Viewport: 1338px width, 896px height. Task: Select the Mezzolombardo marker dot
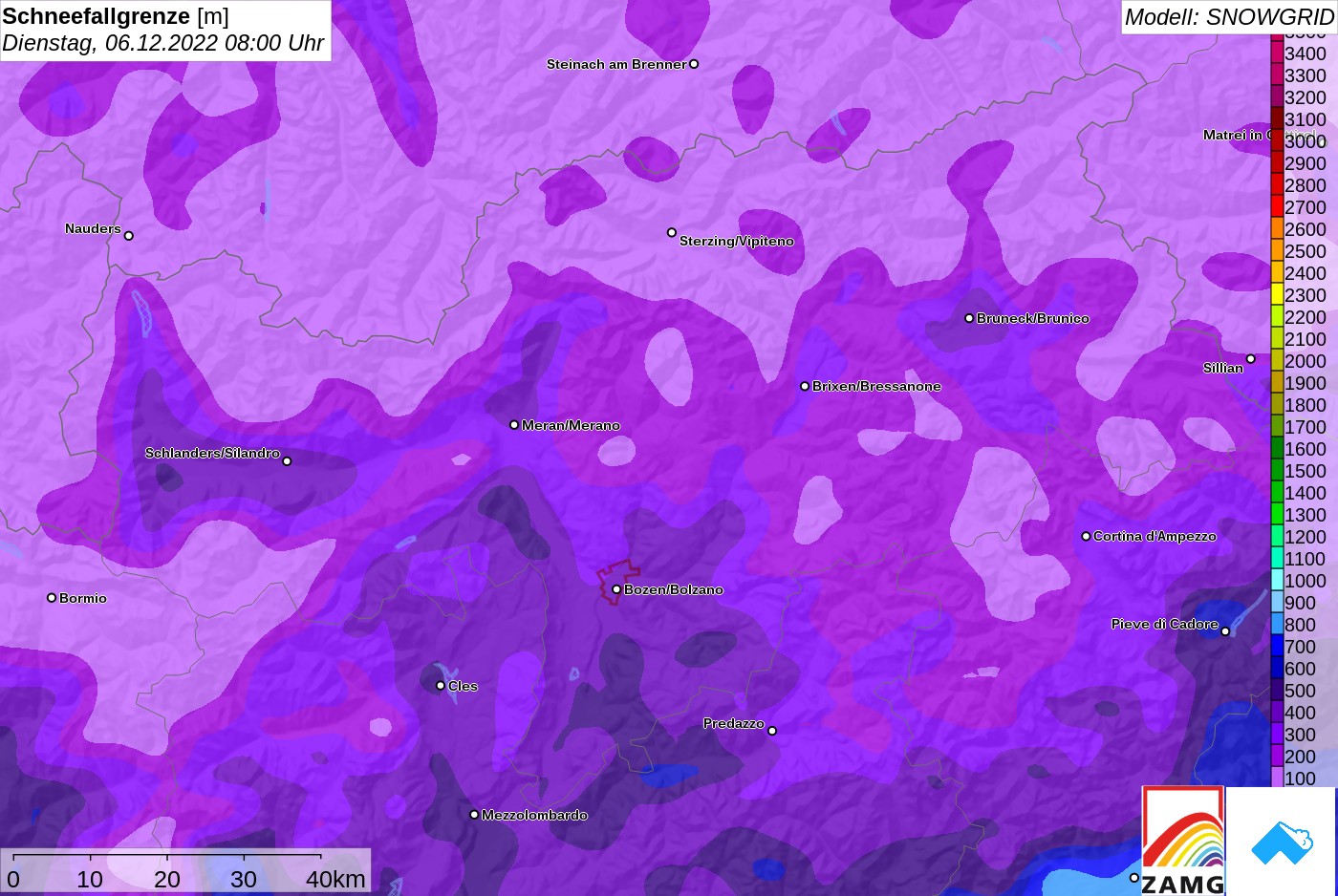coord(474,815)
